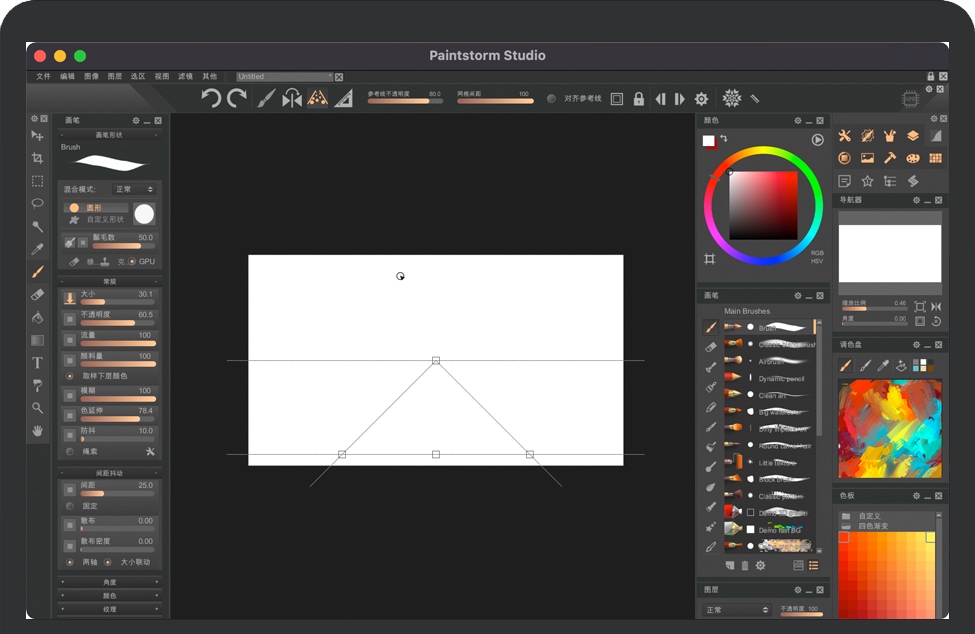Screen dimensions: 975x634
Task: Select the Text tool
Action: [37, 363]
